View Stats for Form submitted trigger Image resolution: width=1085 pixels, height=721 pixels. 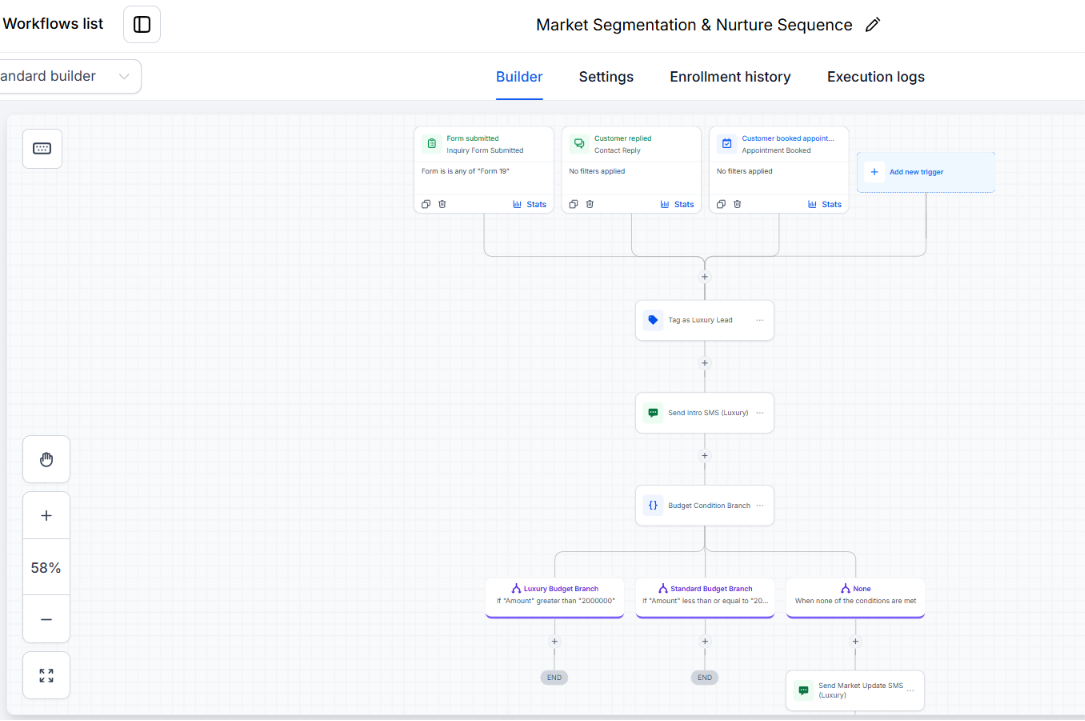(529, 204)
